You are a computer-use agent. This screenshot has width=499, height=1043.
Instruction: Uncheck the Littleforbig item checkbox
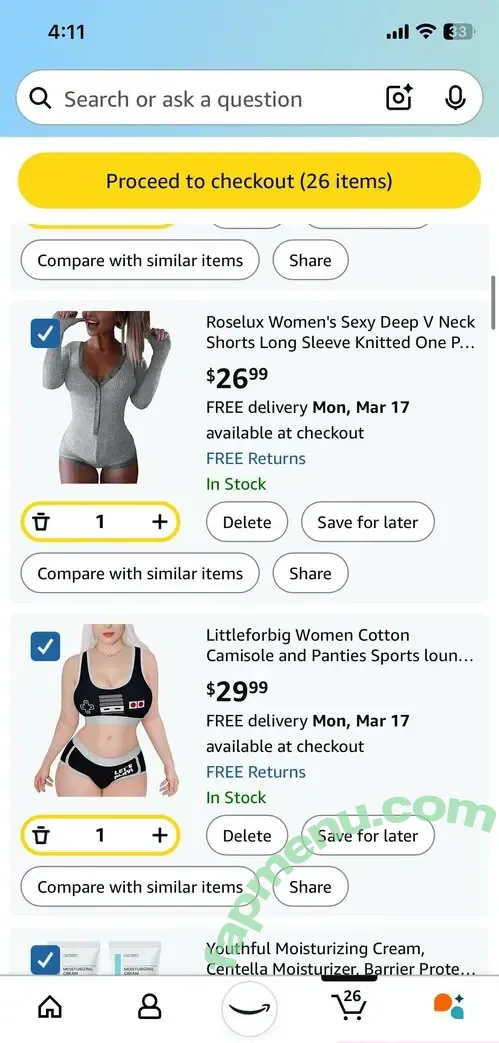click(x=45, y=647)
